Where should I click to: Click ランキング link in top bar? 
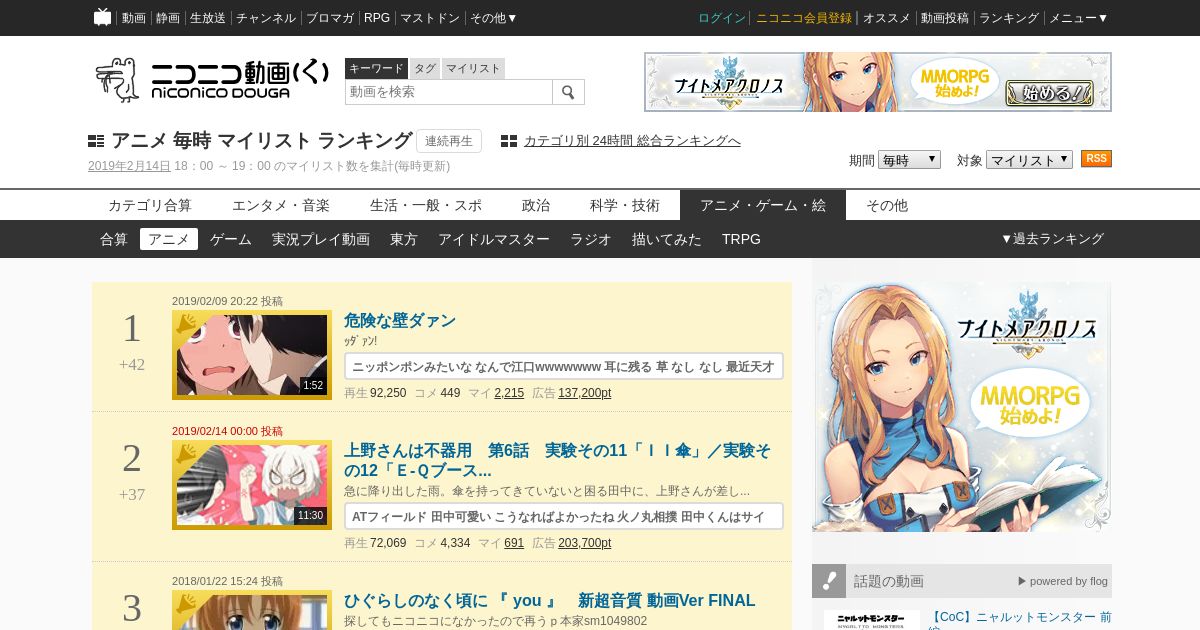pos(1009,18)
